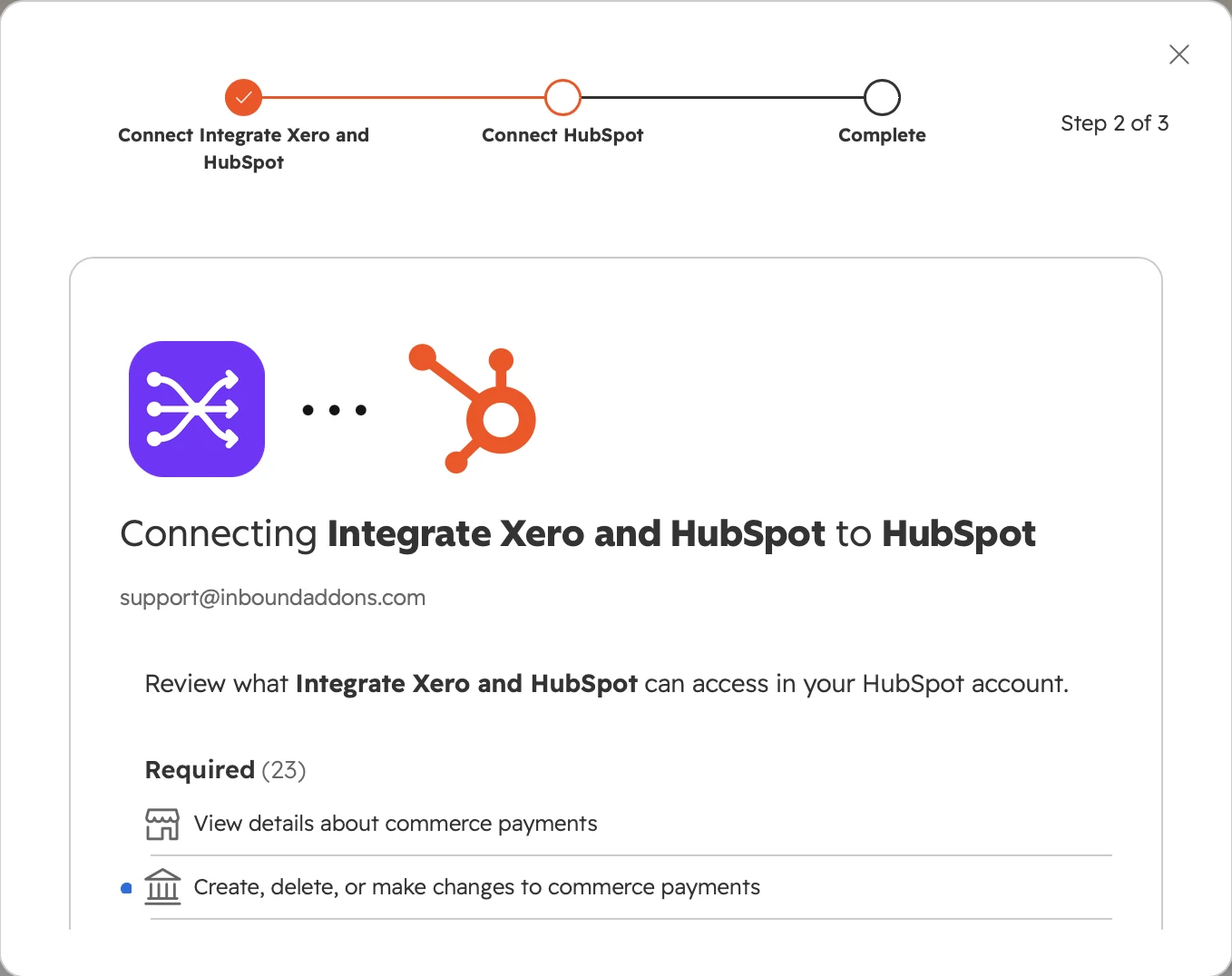
Task: Close the connection dialog with the X
Action: tap(1178, 54)
